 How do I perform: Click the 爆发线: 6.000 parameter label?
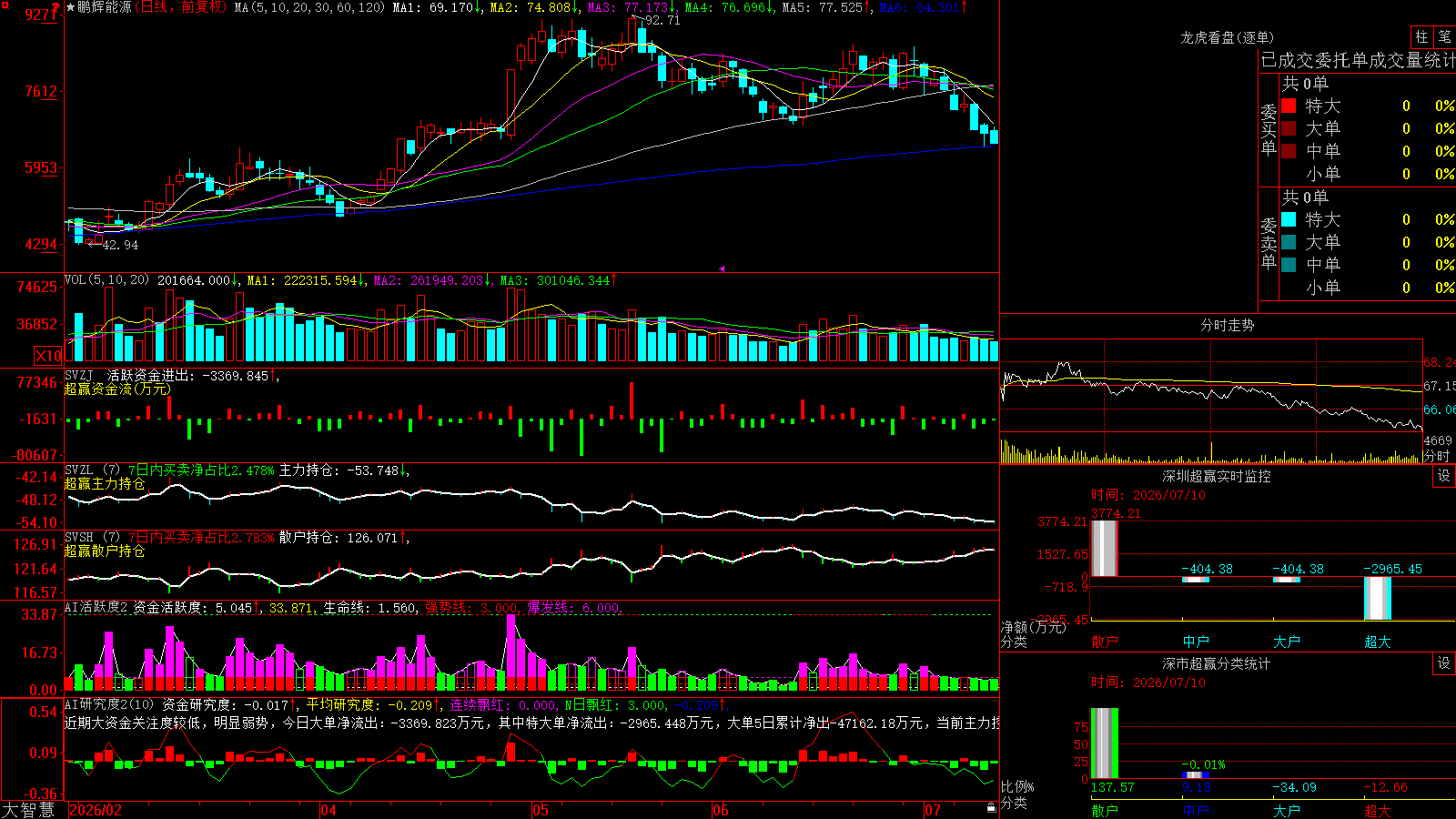pos(574,608)
